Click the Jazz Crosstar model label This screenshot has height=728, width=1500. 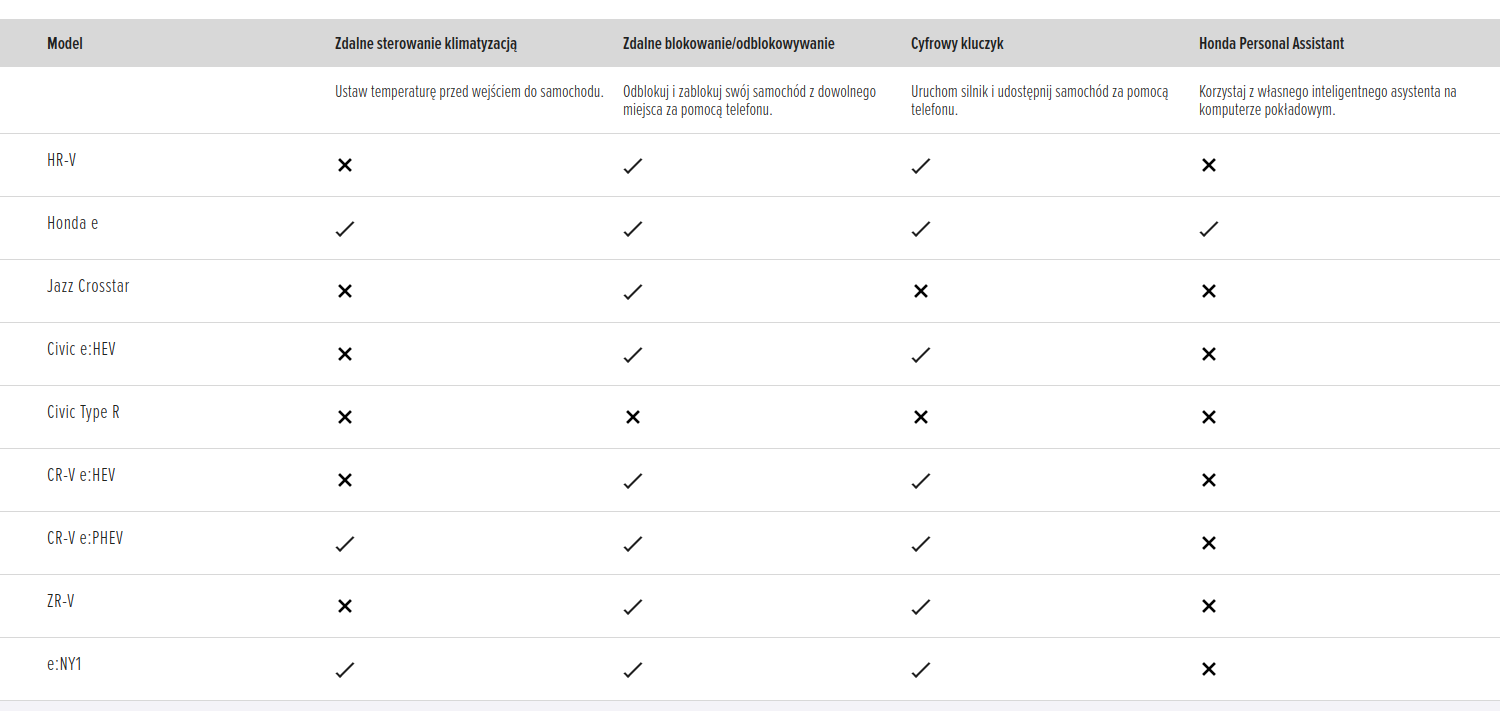[x=88, y=286]
